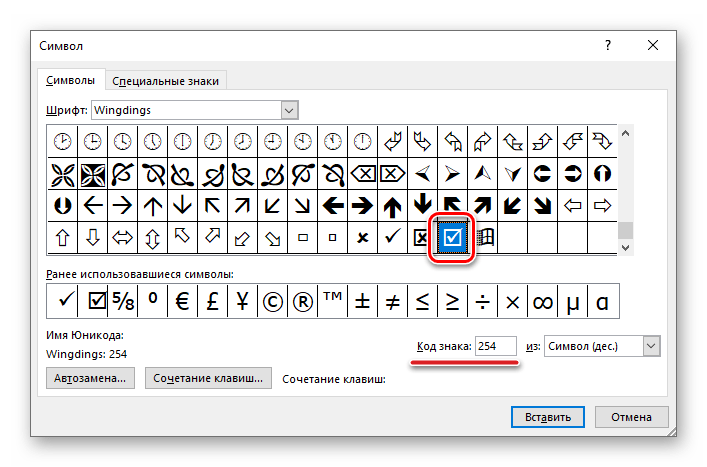Expand the 'из' Символ (дес.) dropdown
The width and height of the screenshot is (707, 467).
(x=652, y=346)
